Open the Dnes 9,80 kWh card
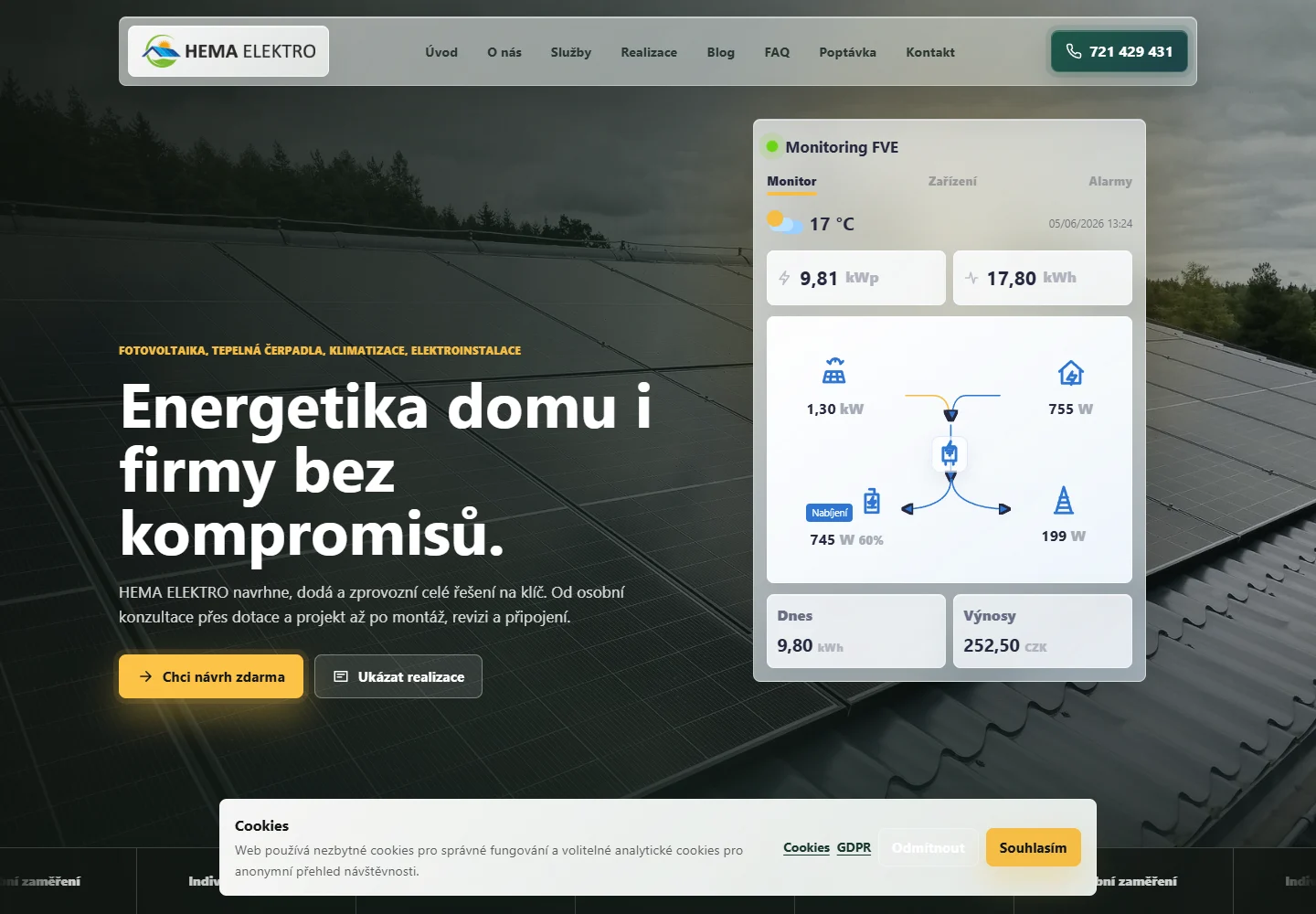Image resolution: width=1316 pixels, height=914 pixels. pos(856,631)
